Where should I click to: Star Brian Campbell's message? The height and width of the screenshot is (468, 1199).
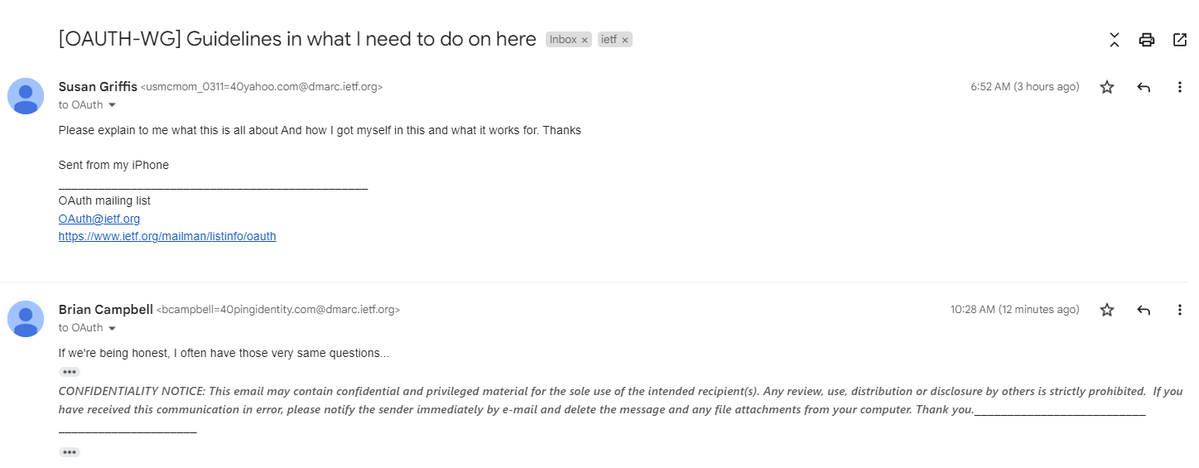click(x=1106, y=310)
